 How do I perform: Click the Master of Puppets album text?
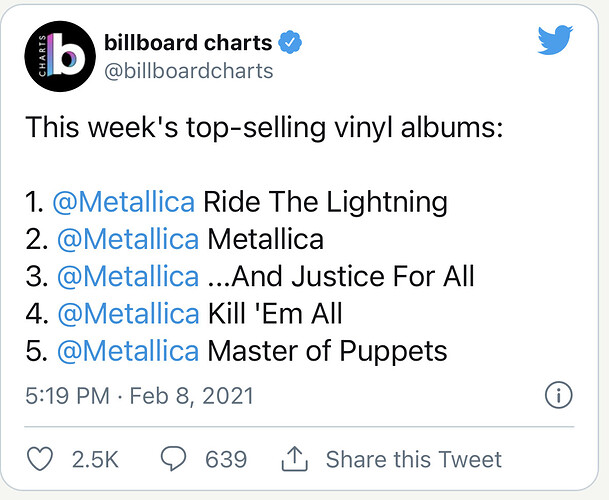pyautogui.click(x=327, y=352)
